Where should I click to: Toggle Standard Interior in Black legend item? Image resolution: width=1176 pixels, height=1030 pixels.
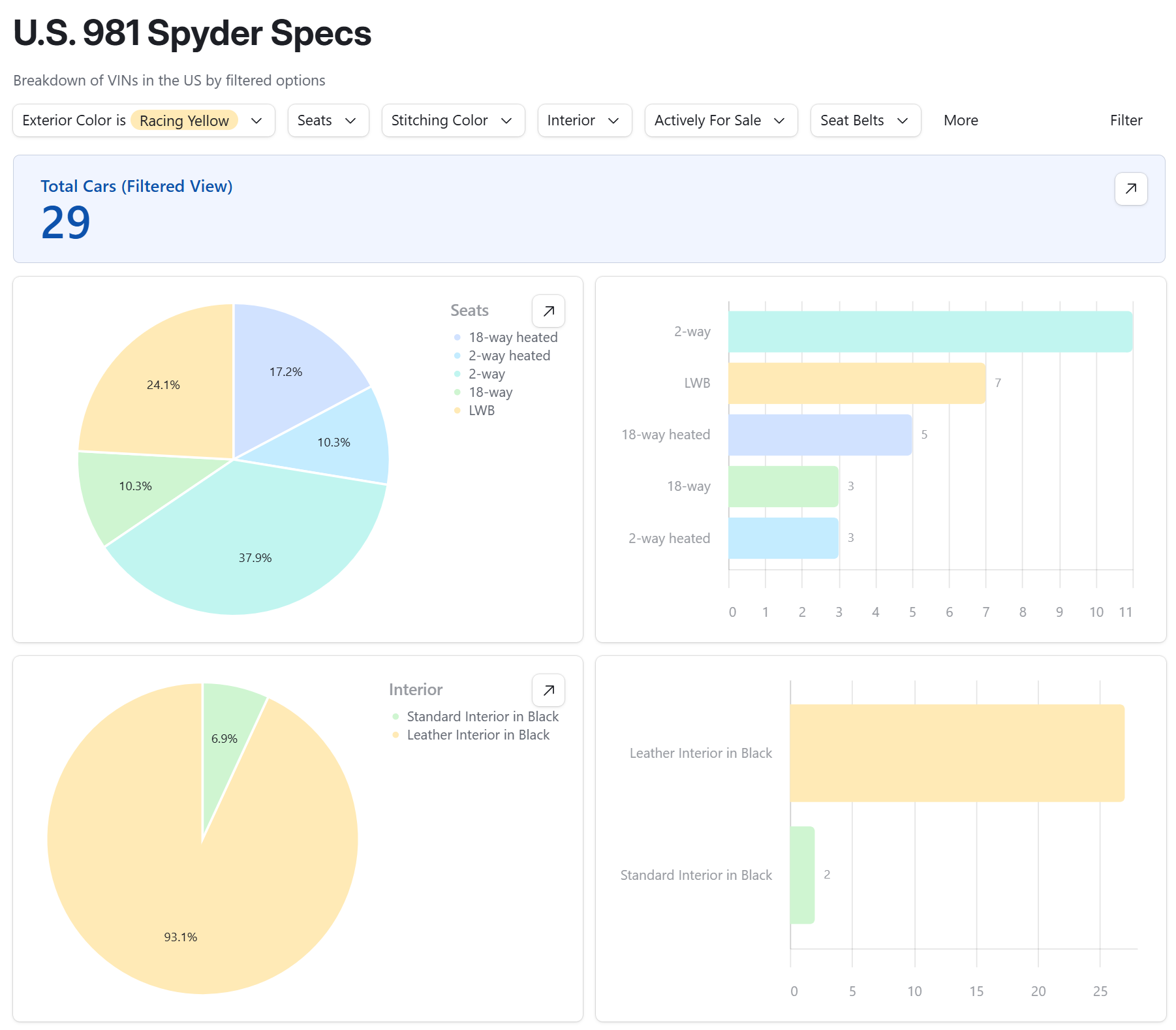tap(482, 717)
